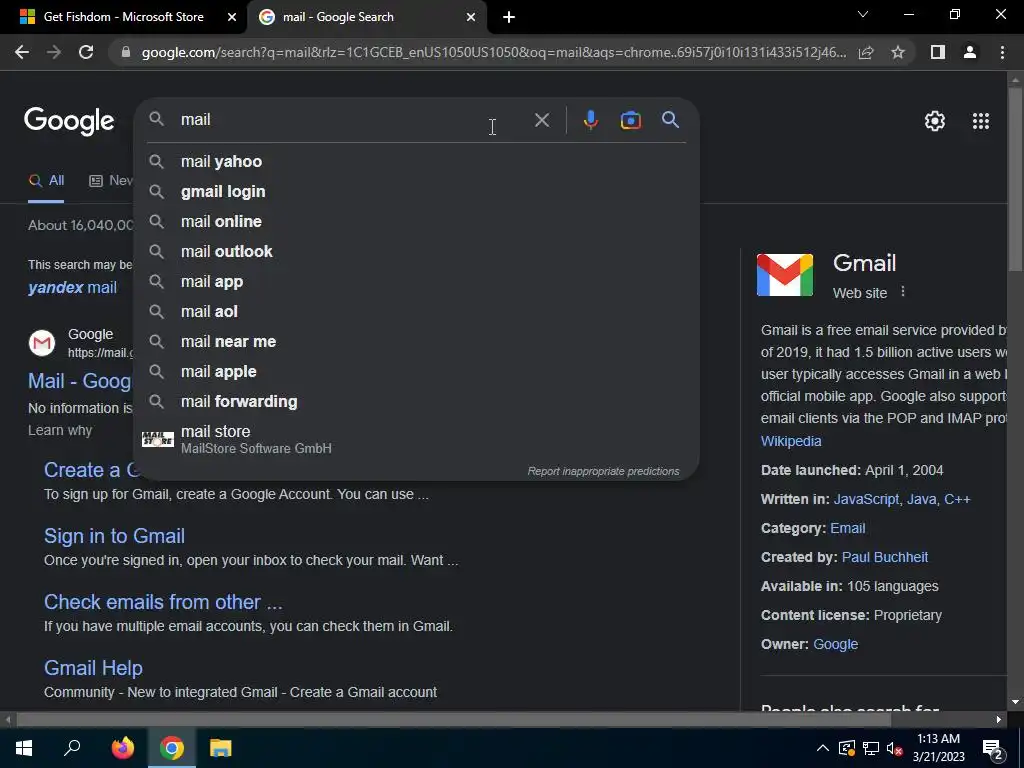Open the Email category link

pyautogui.click(x=848, y=528)
